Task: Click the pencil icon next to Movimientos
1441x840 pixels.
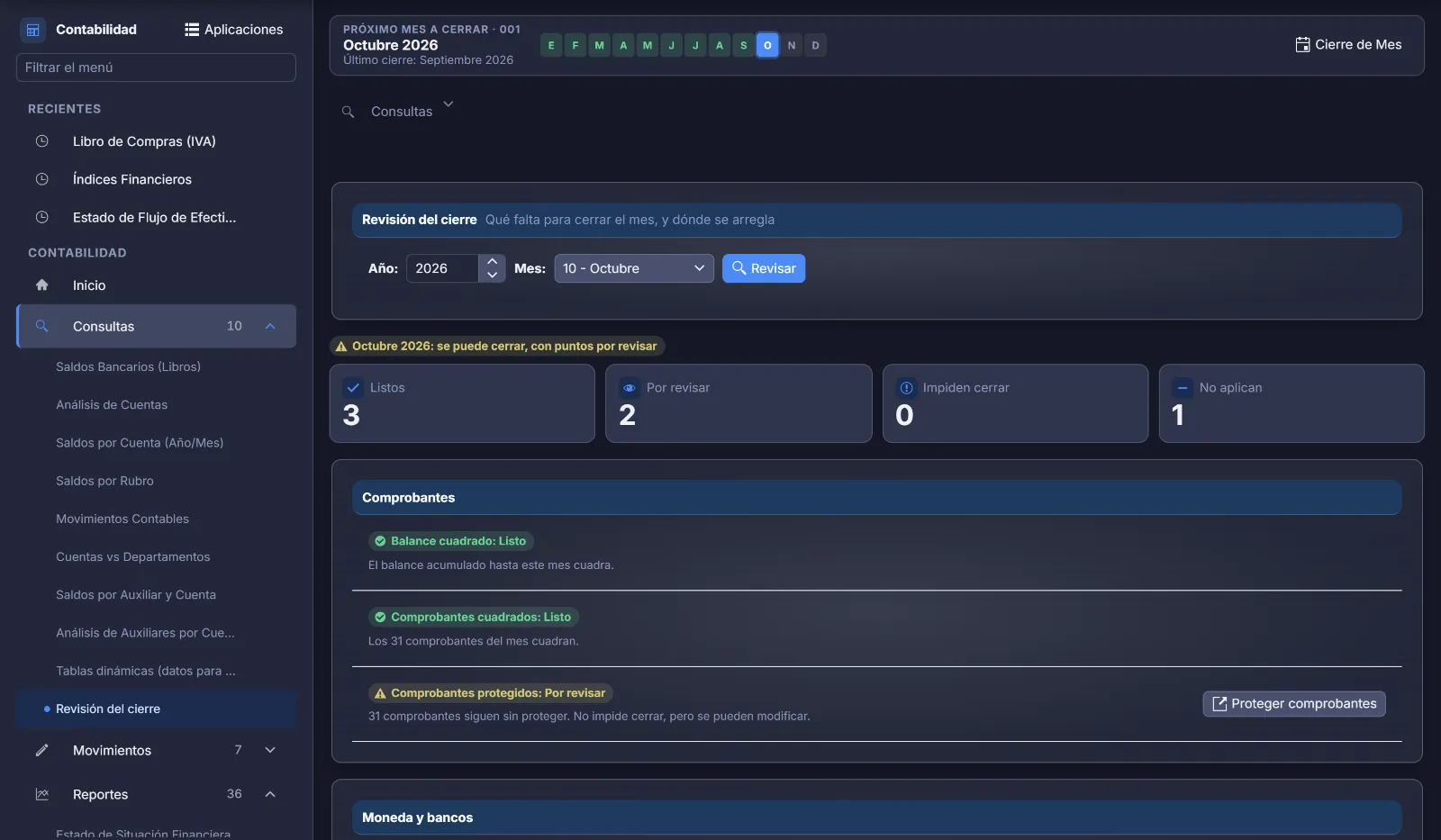Action: point(41,750)
